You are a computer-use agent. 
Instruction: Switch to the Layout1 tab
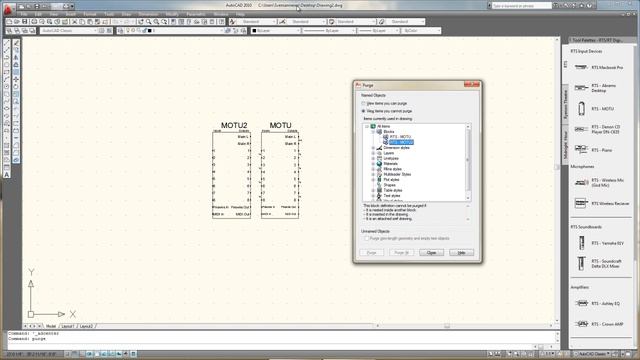[x=68, y=326]
